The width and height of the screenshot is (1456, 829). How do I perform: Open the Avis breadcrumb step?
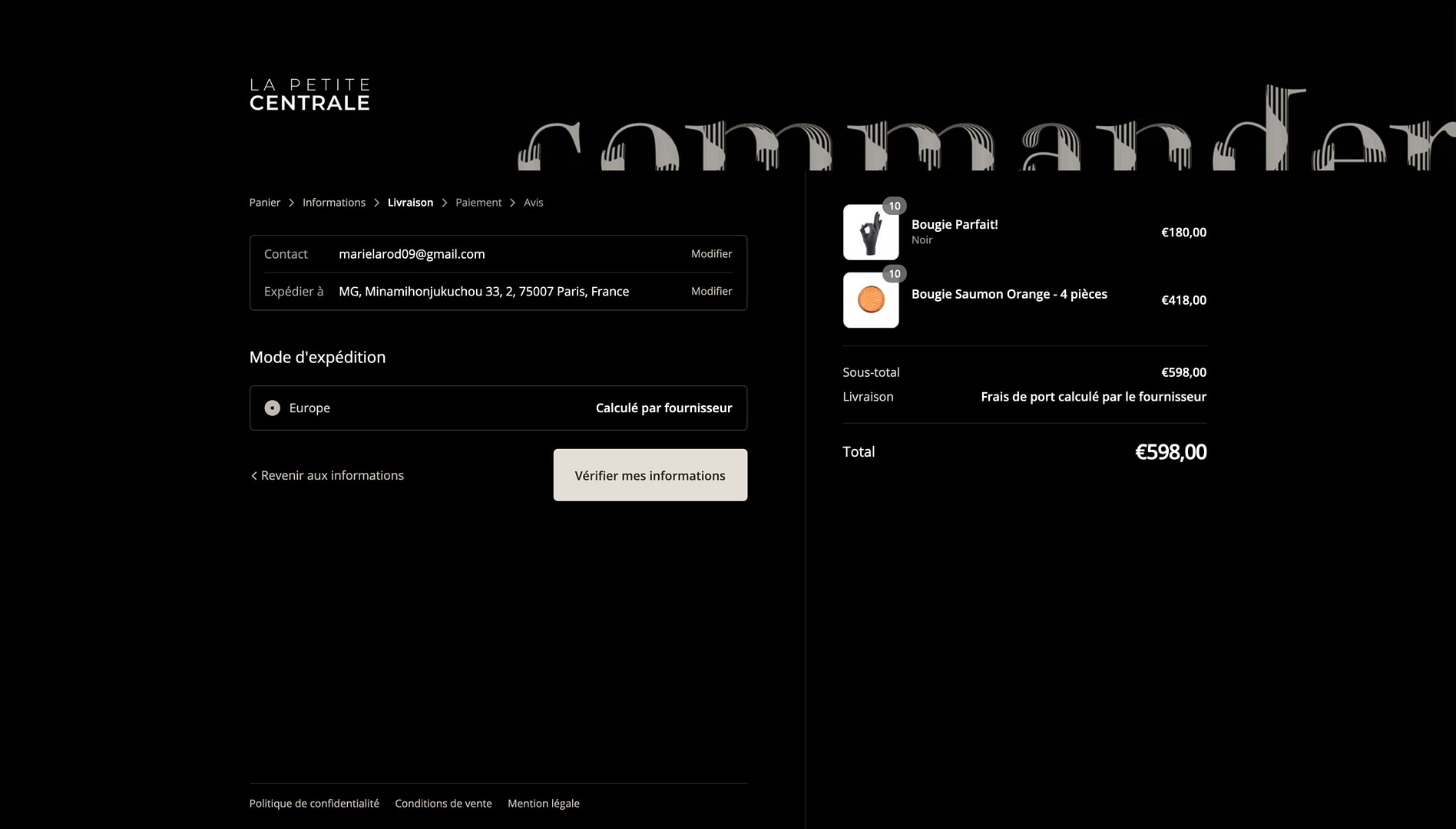pyautogui.click(x=533, y=203)
